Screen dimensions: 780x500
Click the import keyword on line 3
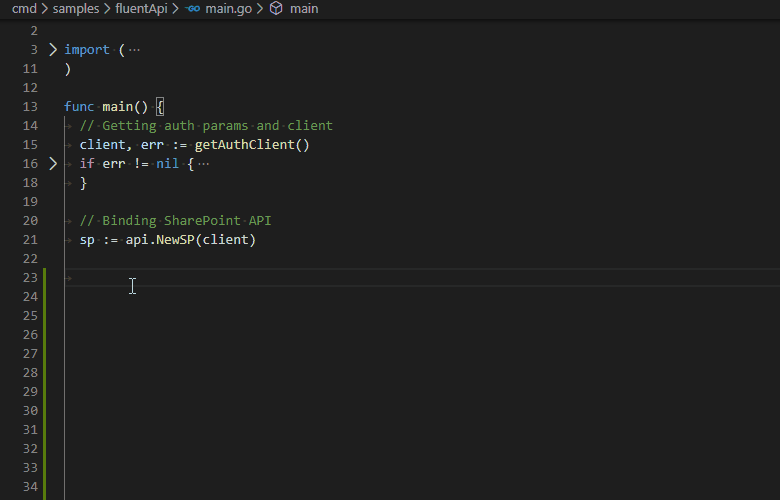click(x=87, y=50)
